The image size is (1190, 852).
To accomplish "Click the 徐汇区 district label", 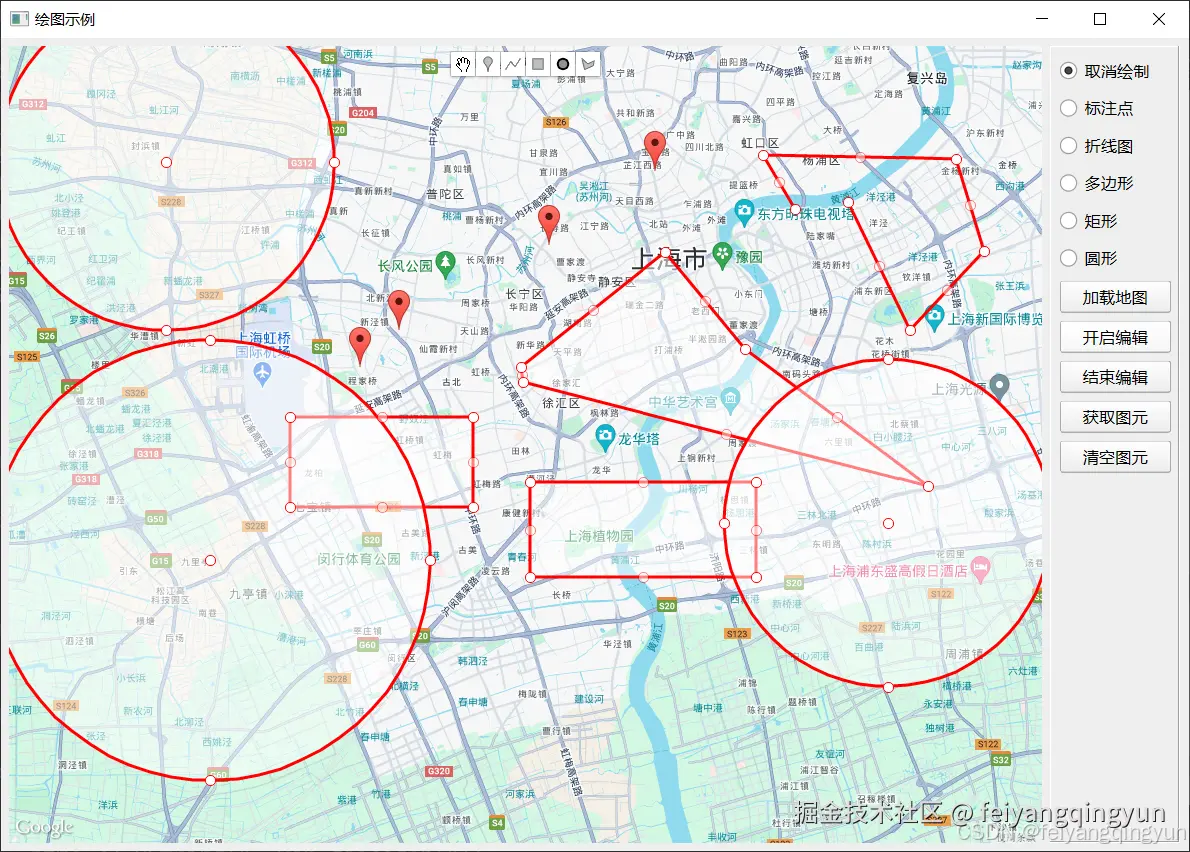I will coord(561,403).
